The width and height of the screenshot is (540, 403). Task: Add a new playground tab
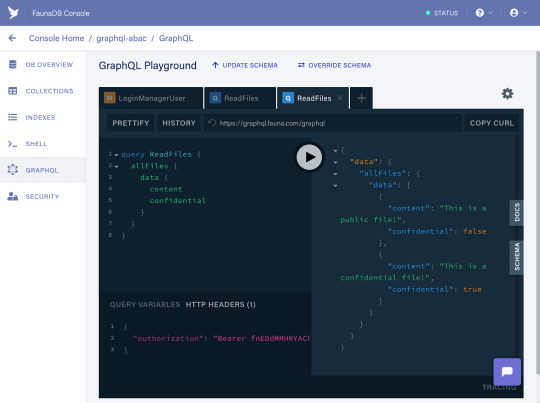361,99
